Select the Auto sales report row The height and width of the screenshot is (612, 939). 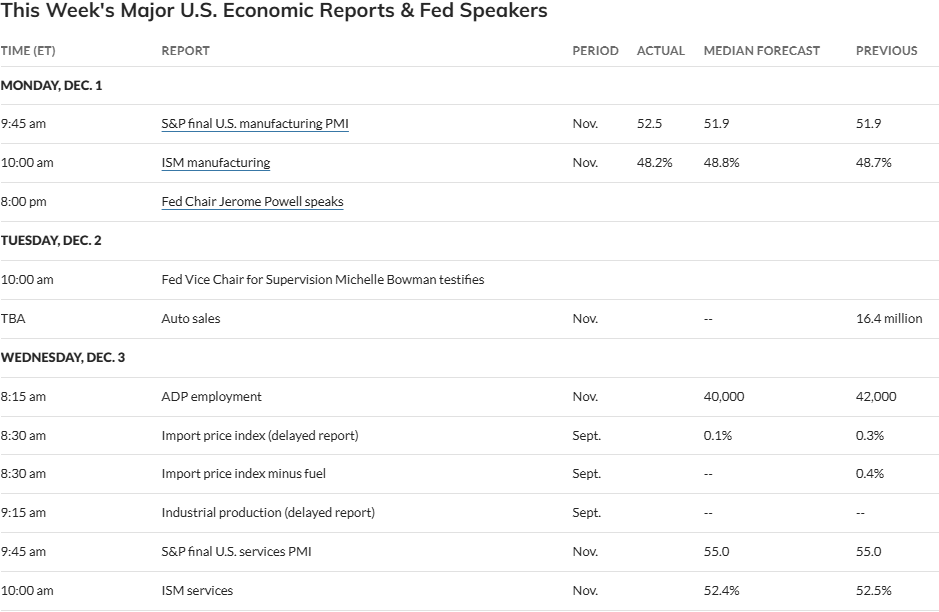tap(191, 319)
